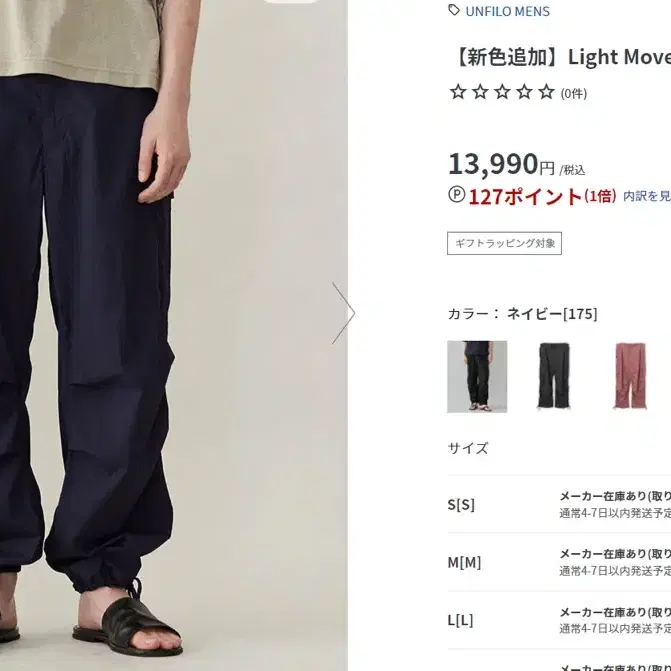Advance to next product image with arrow
671x671 pixels.
point(344,313)
